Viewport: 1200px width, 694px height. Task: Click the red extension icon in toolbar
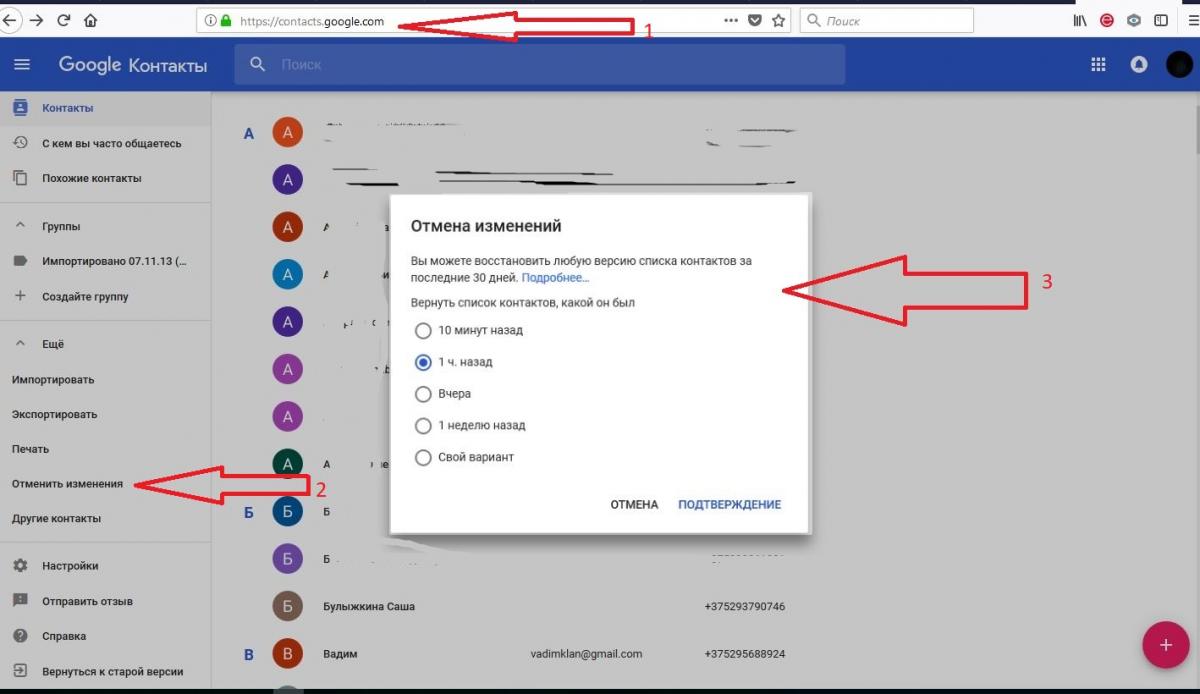tap(1107, 20)
